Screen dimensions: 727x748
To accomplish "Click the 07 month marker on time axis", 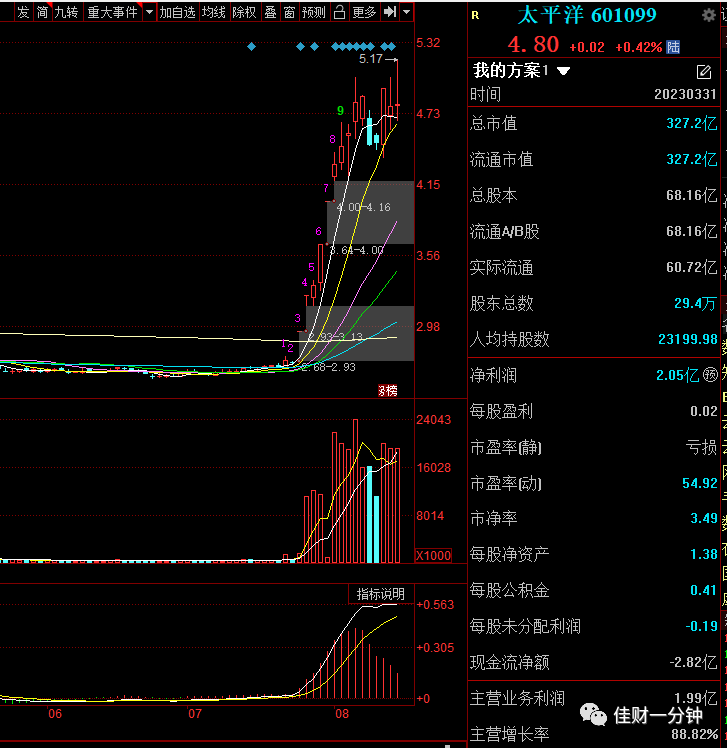I will 195,714.
